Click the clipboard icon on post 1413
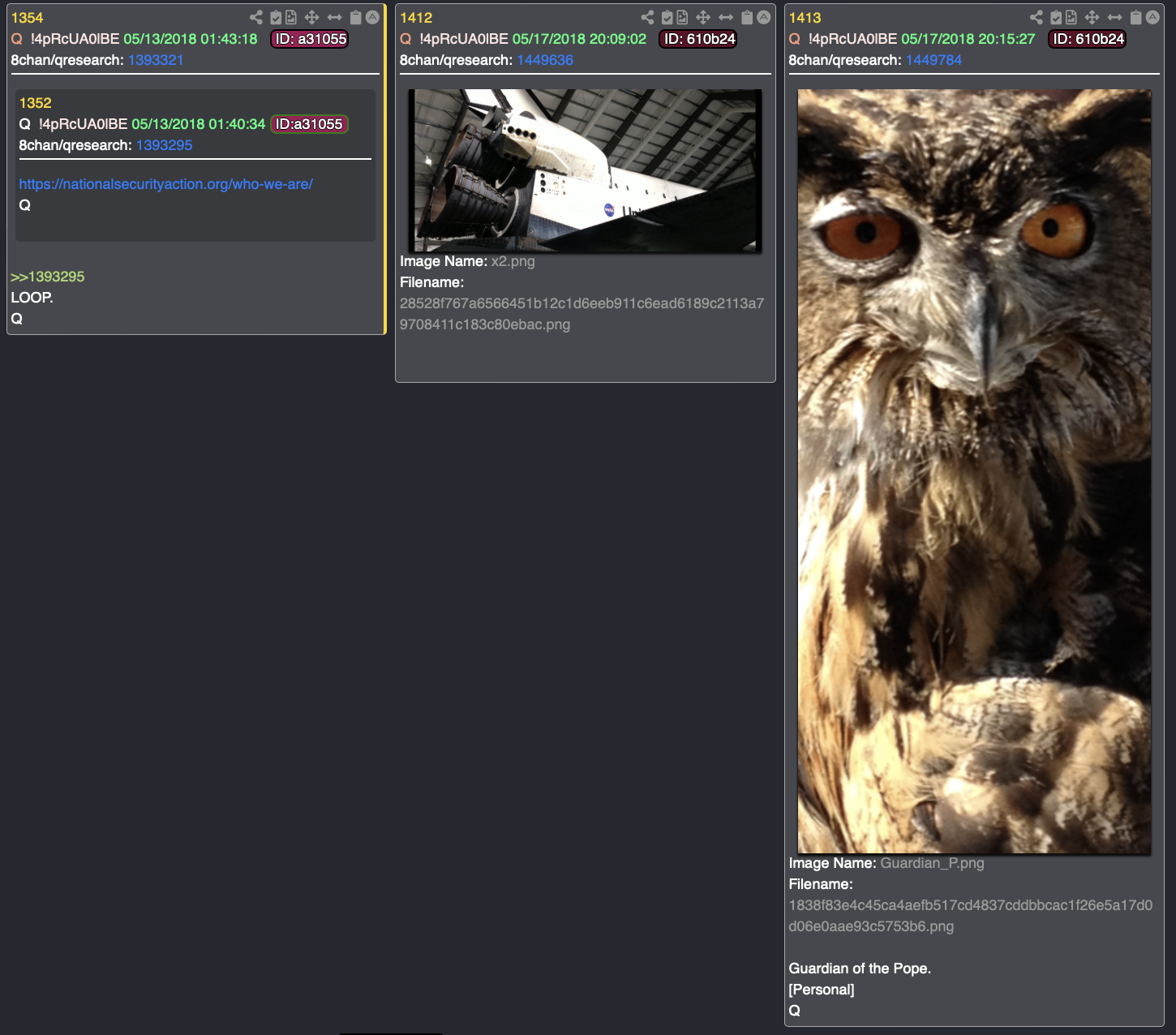The height and width of the screenshot is (1035, 1176). (x=1136, y=17)
